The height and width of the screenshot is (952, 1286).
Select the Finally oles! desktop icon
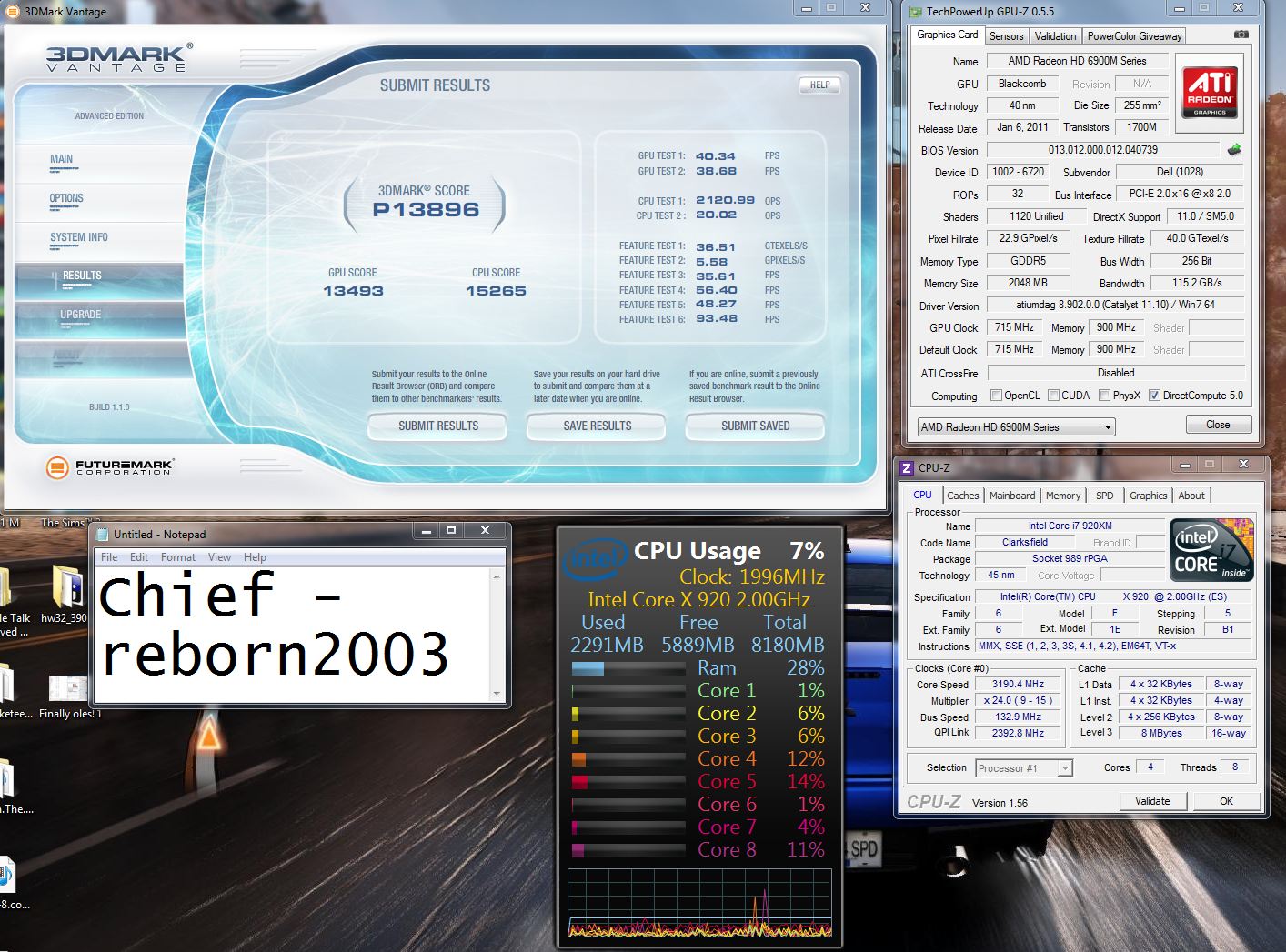coord(69,696)
